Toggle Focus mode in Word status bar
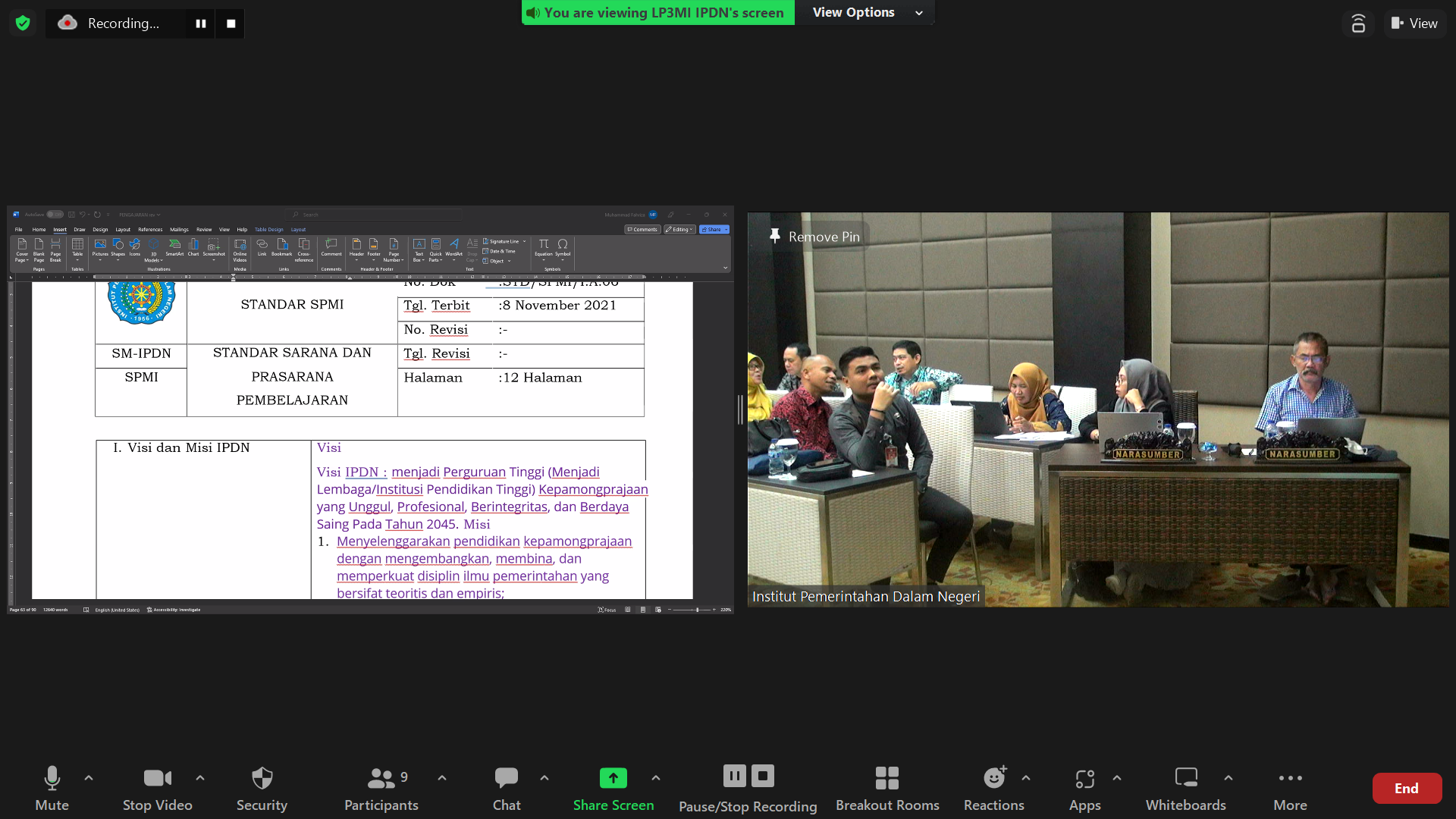 [x=607, y=610]
